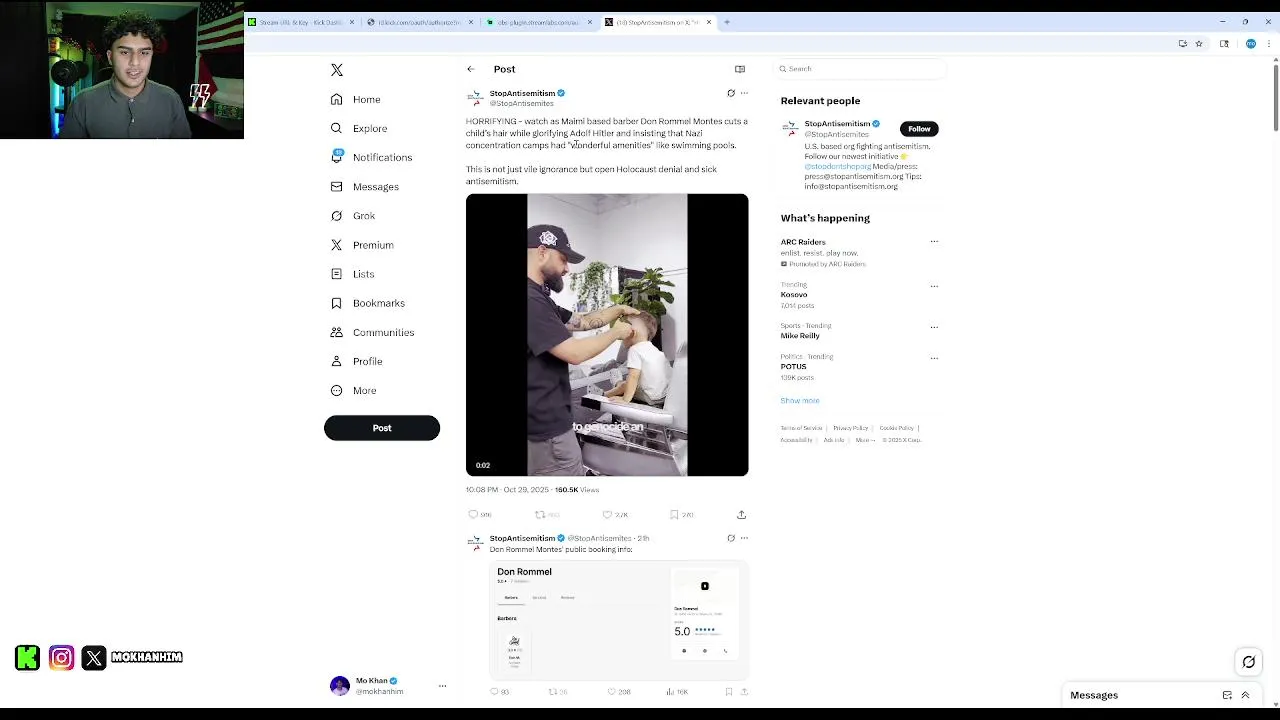
Task: Click the Mo Khan profile avatar
Action: point(340,685)
